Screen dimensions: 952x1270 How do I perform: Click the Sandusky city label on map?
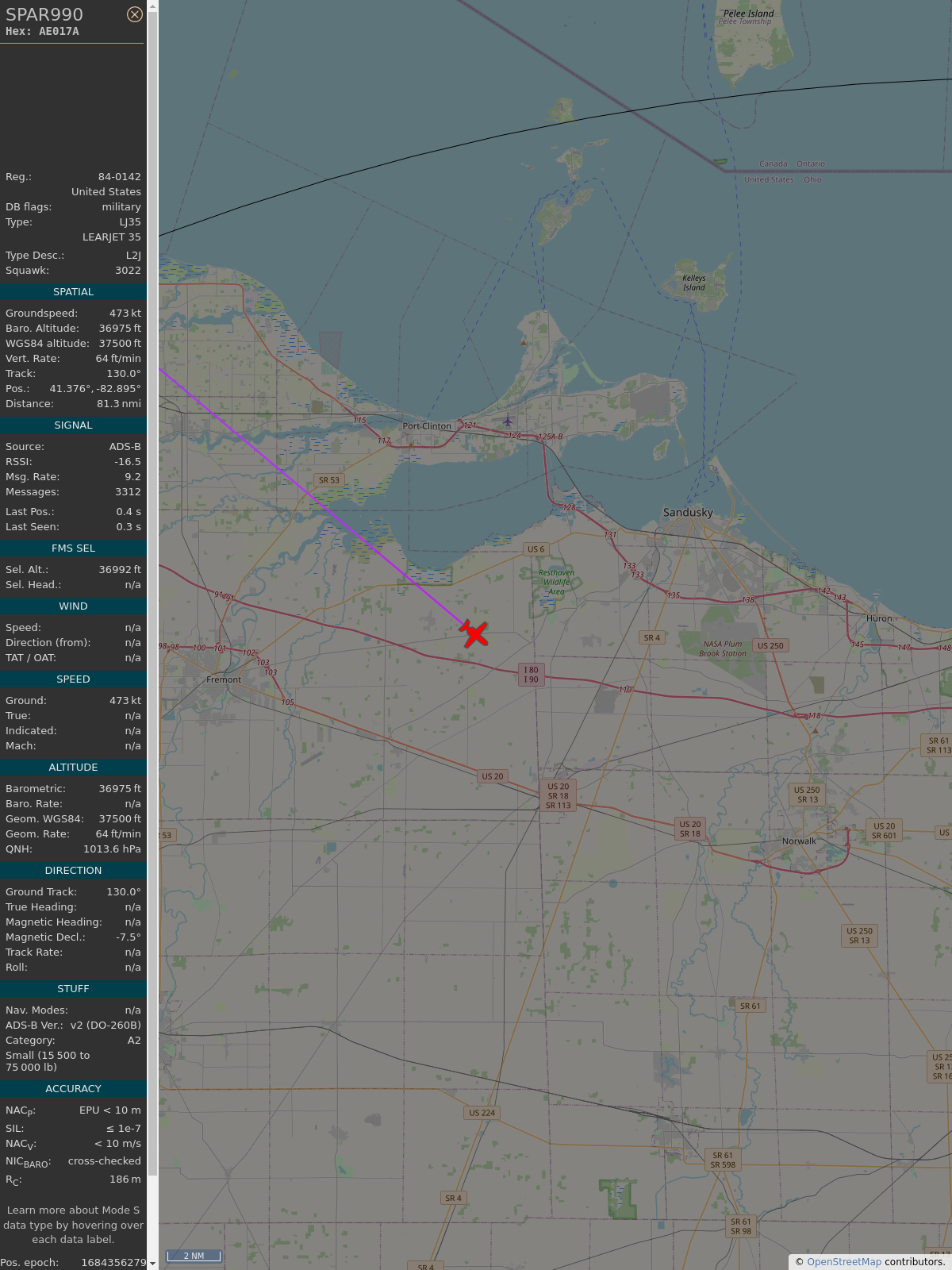[x=688, y=513]
